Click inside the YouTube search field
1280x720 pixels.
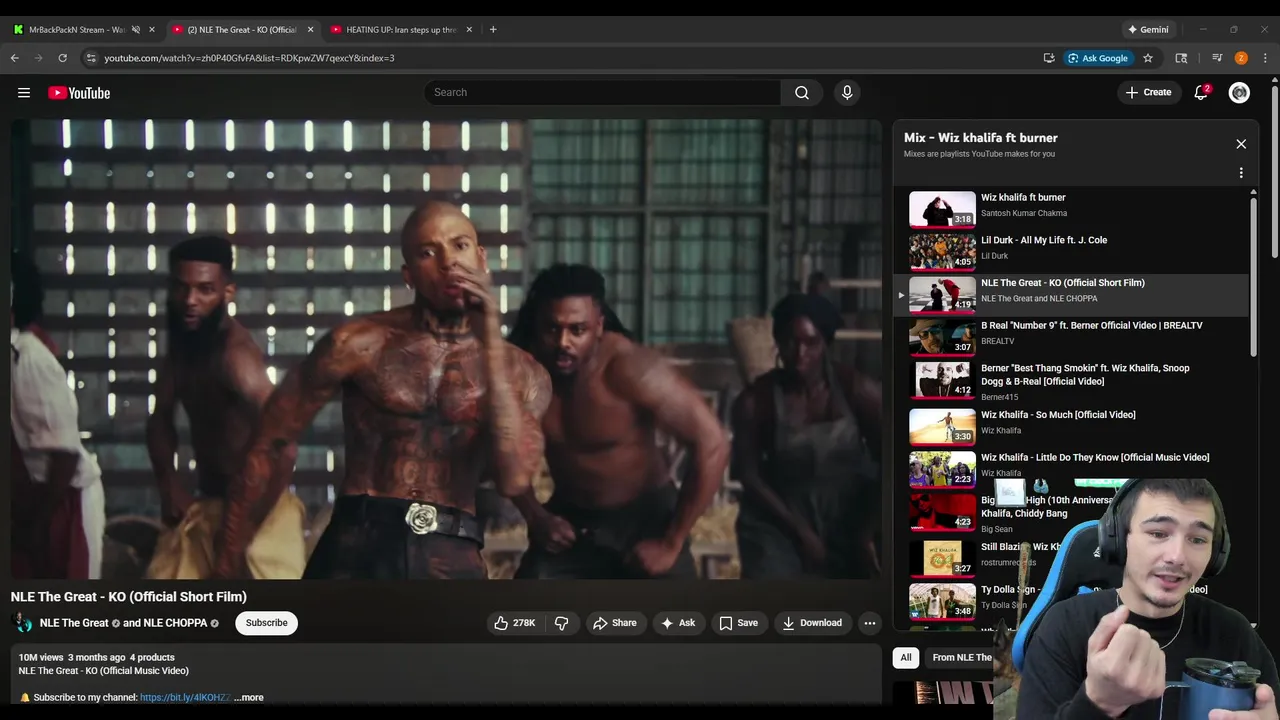(603, 93)
